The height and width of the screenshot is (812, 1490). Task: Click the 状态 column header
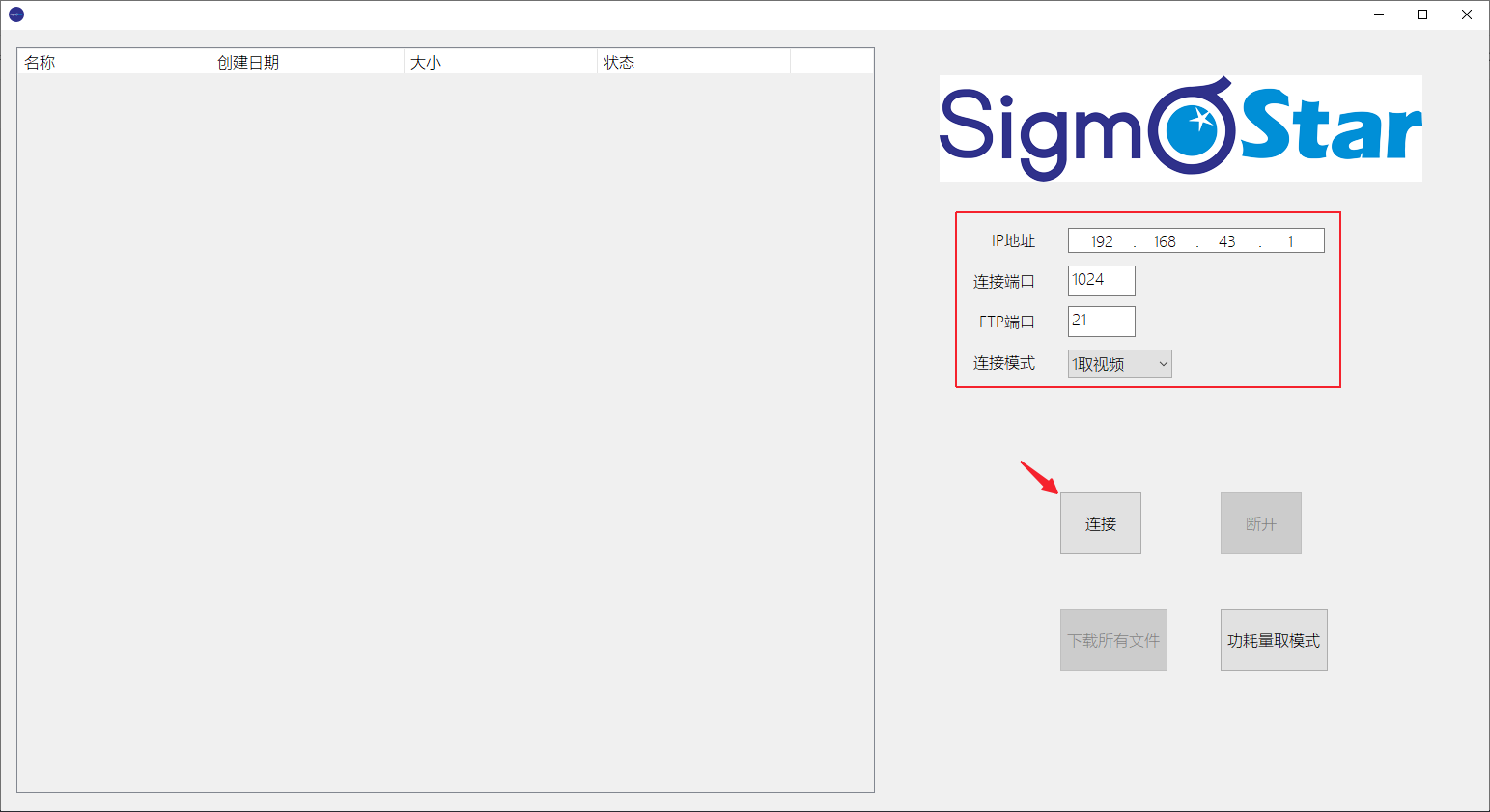(x=693, y=62)
